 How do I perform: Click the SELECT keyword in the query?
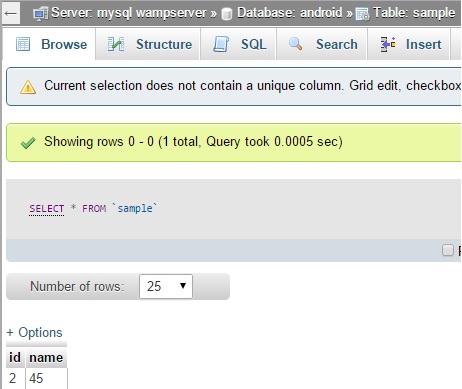click(x=46, y=209)
